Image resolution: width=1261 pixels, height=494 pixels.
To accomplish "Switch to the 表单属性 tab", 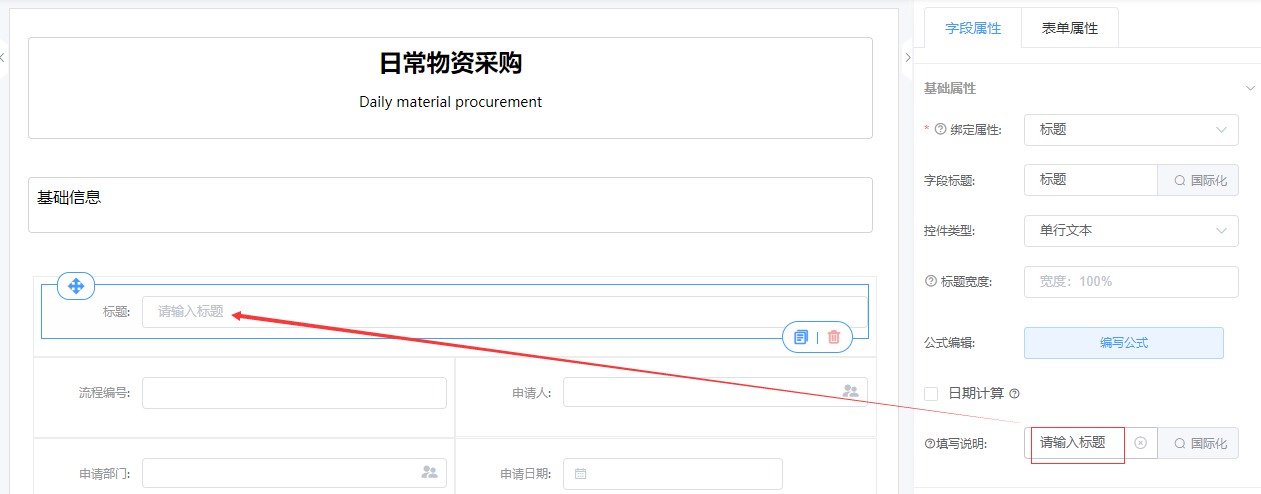I will click(x=1069, y=28).
